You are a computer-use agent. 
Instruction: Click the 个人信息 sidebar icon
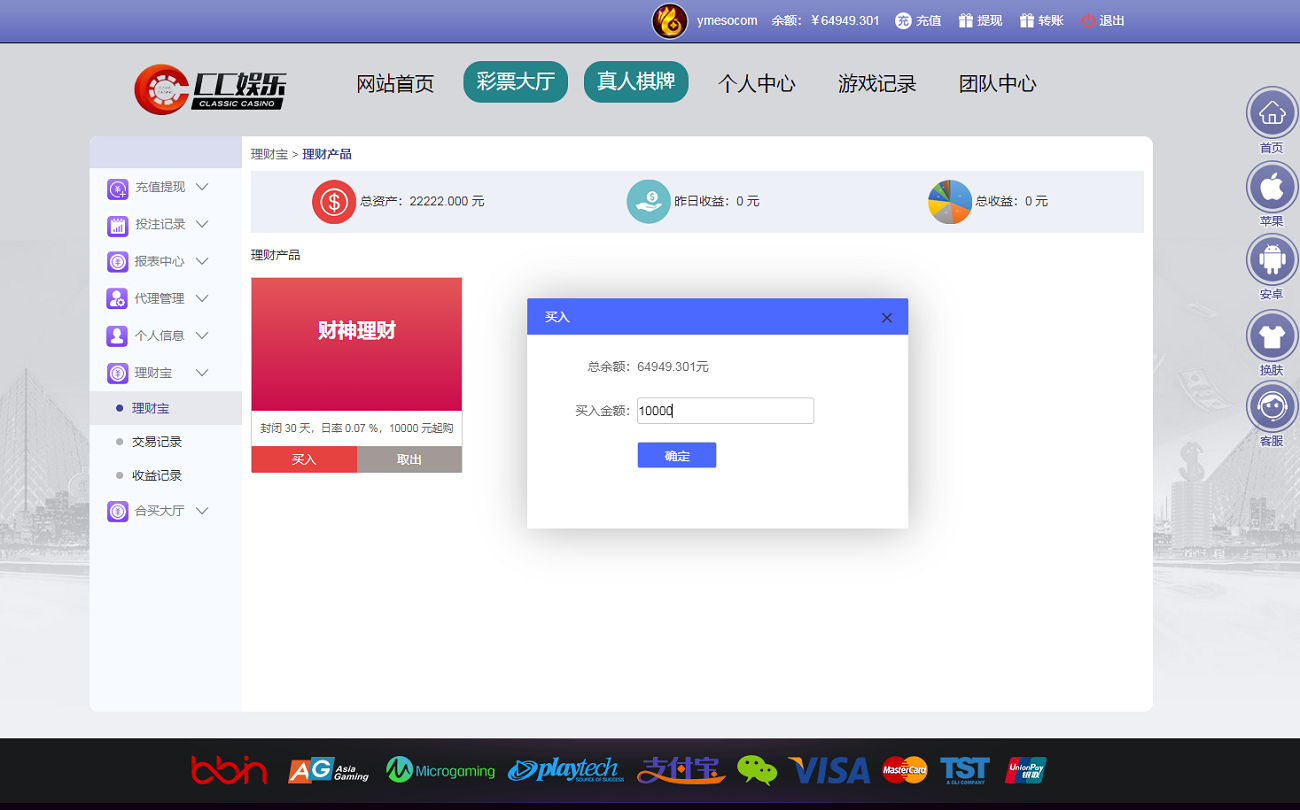tap(118, 336)
